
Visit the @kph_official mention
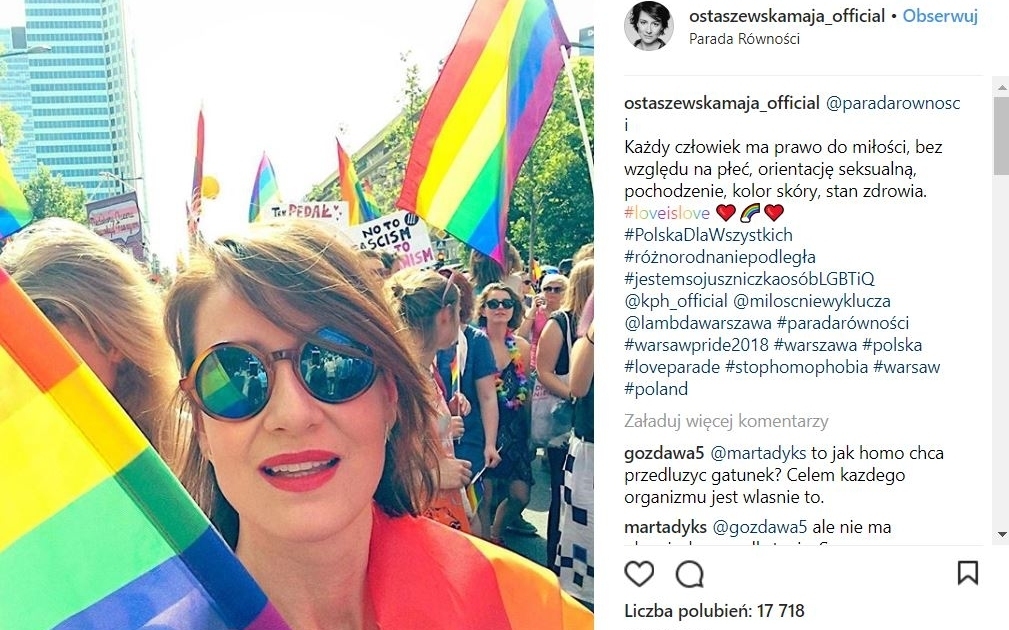pos(676,301)
